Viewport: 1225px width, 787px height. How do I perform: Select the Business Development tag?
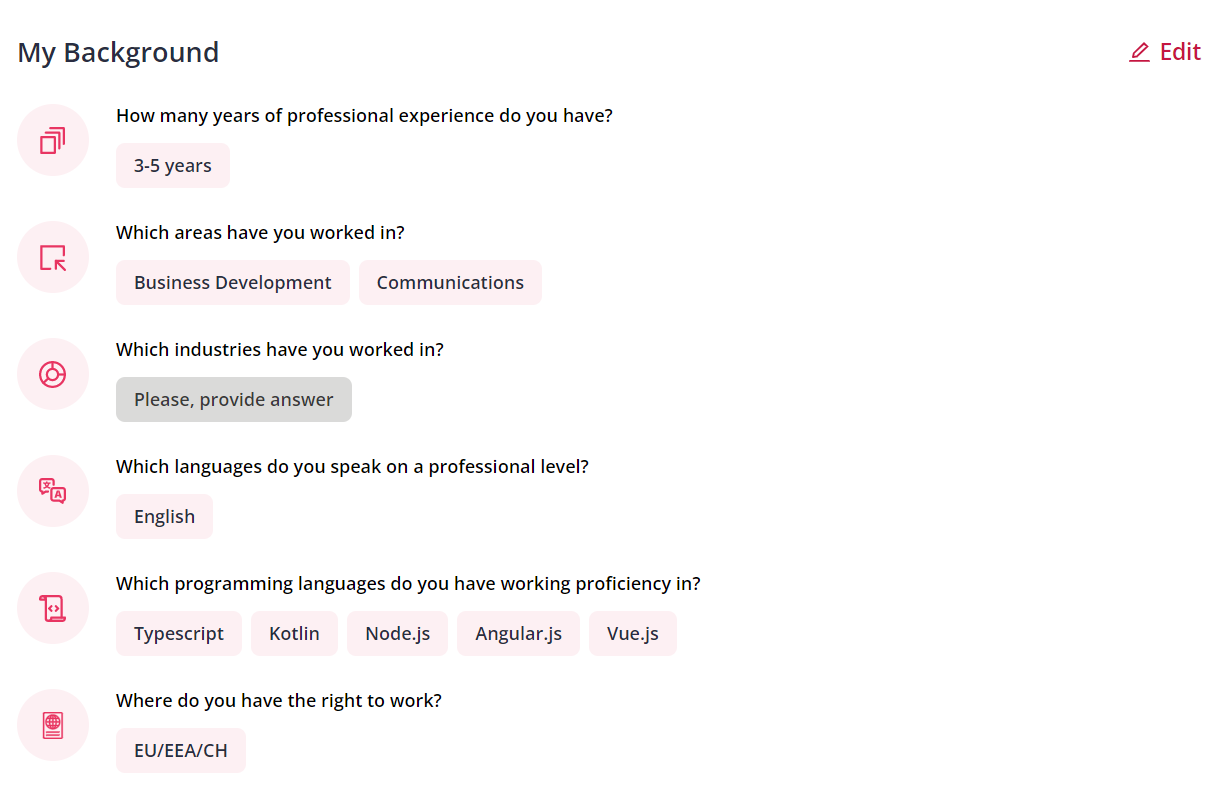pos(233,282)
